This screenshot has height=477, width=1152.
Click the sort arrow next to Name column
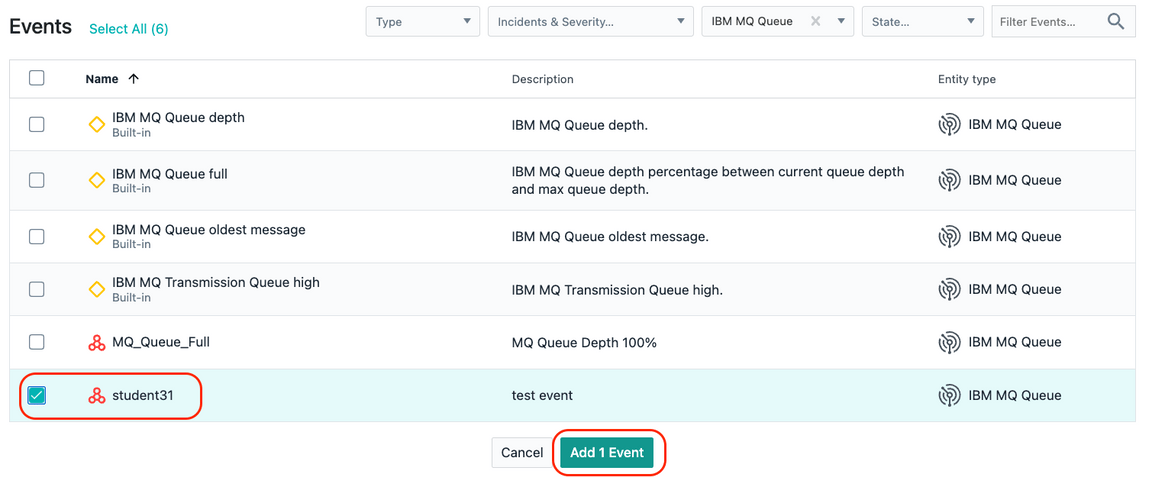tap(133, 79)
